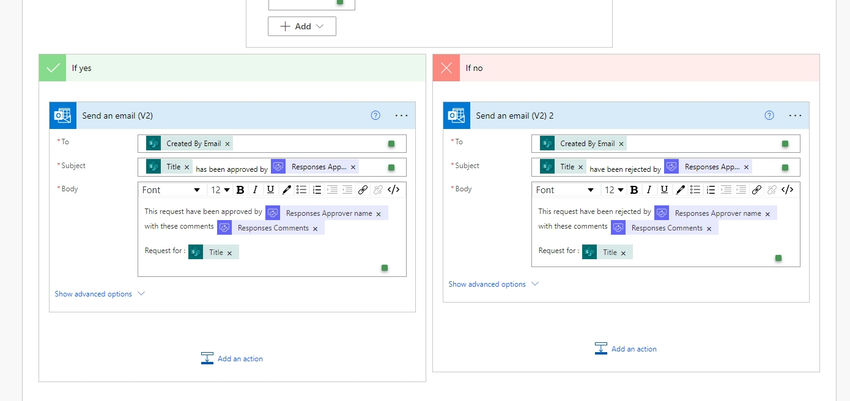Select the If no branch header
The width and height of the screenshot is (850, 401).
(x=626, y=68)
